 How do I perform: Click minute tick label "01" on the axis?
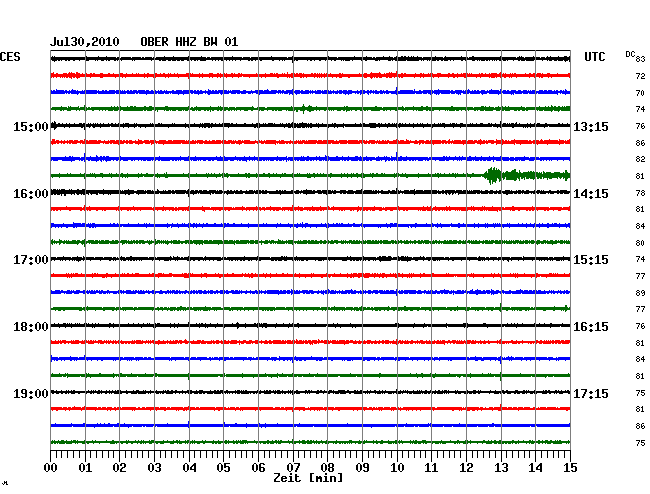[x=85, y=468]
